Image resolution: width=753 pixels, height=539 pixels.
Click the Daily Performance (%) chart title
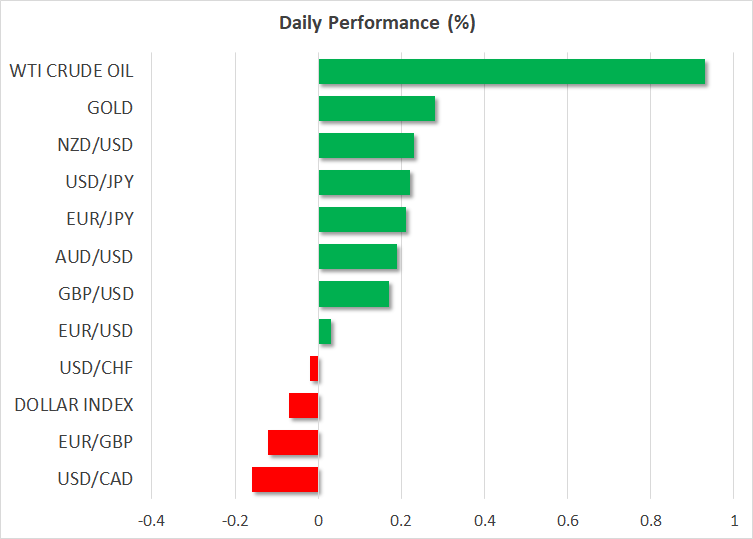point(376,22)
